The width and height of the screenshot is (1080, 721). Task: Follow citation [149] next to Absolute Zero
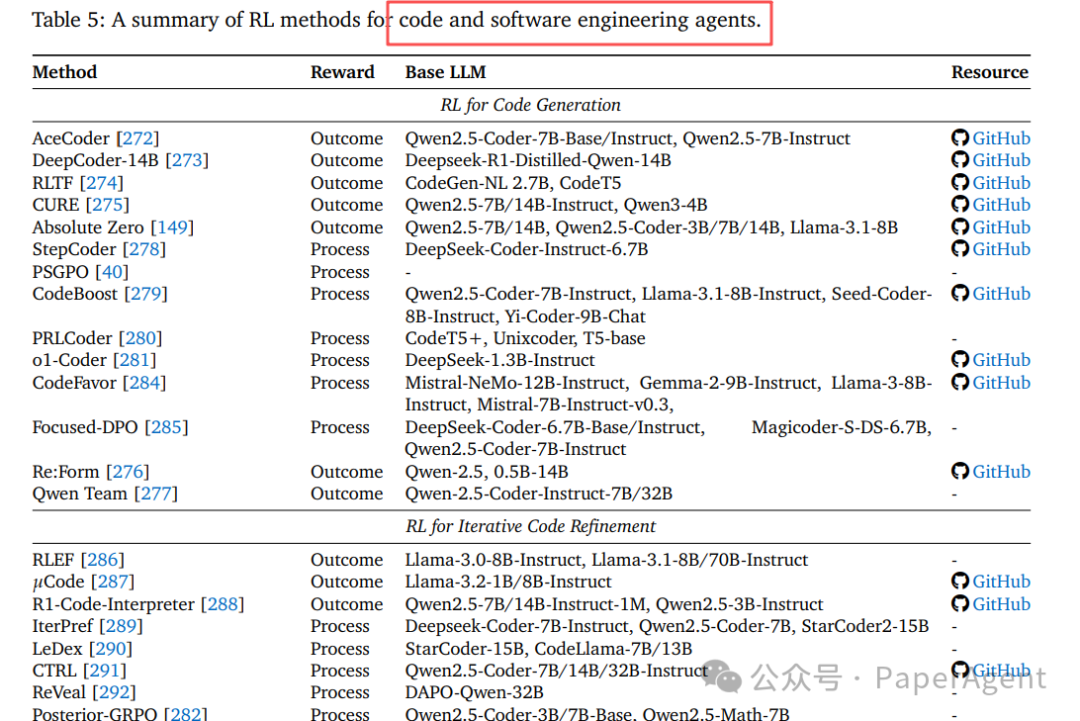tap(172, 228)
